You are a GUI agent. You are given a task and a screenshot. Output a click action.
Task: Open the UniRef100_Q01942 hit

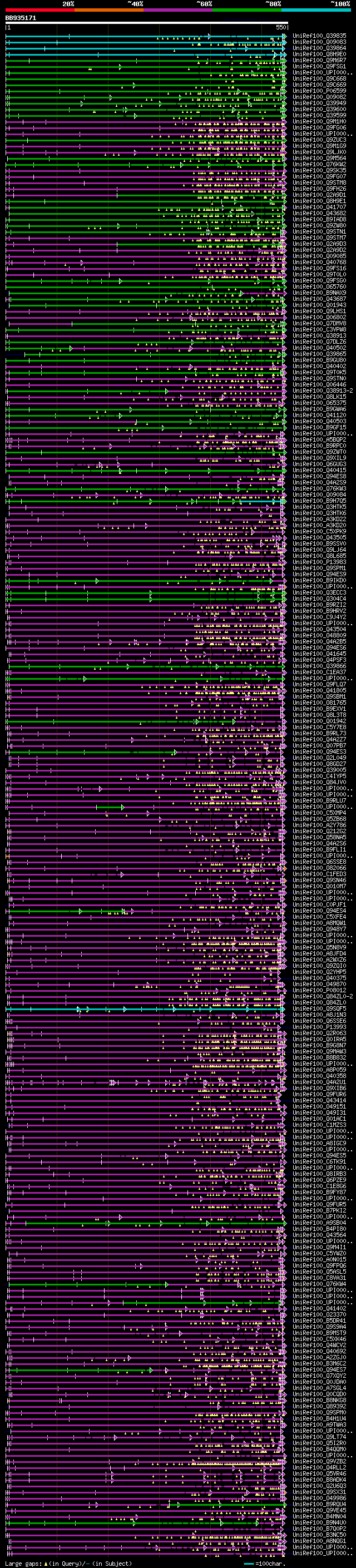click(x=319, y=721)
